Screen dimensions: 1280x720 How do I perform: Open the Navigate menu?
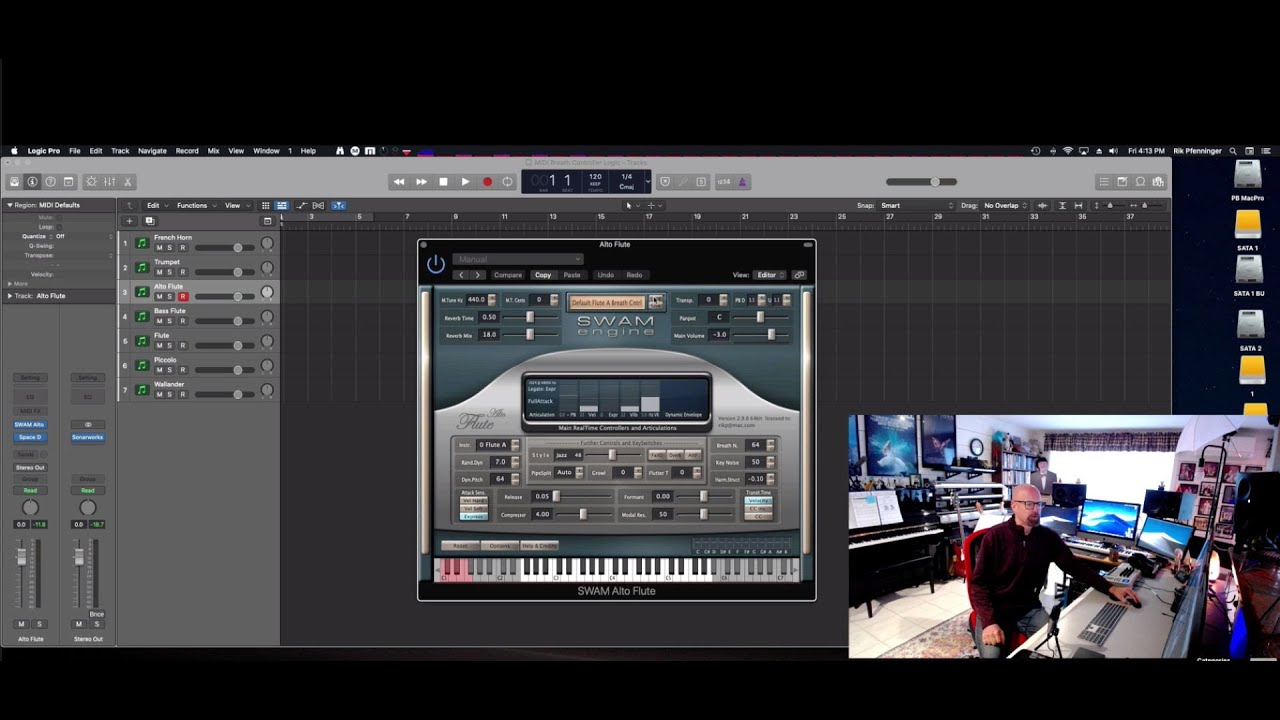tap(152, 151)
